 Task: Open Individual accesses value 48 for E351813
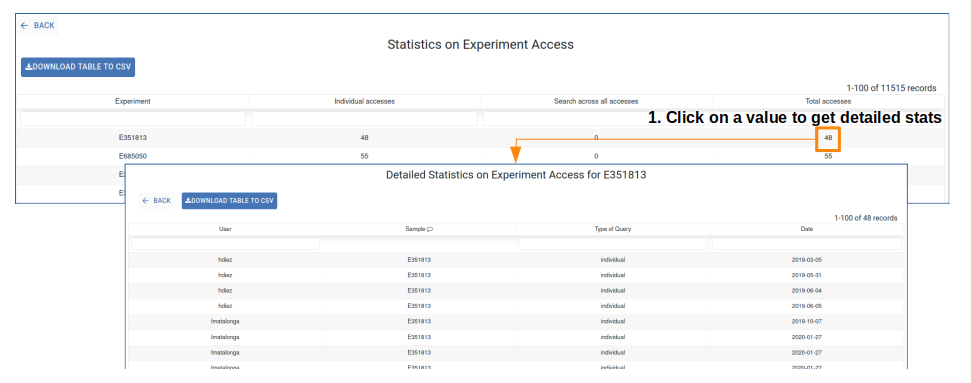(364, 138)
